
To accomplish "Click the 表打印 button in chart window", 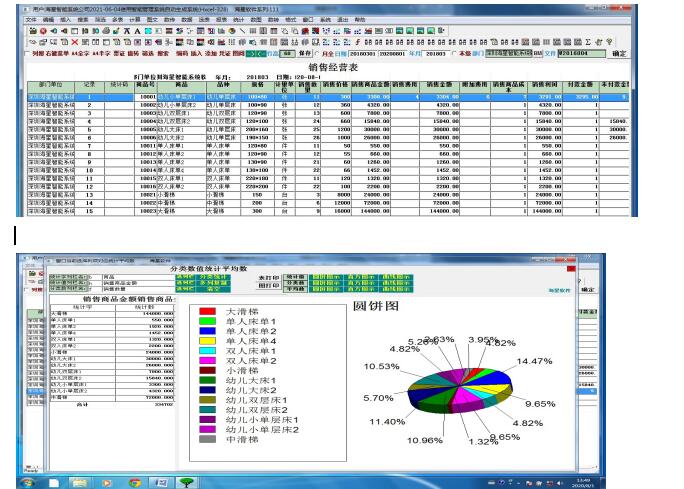I will click(268, 277).
